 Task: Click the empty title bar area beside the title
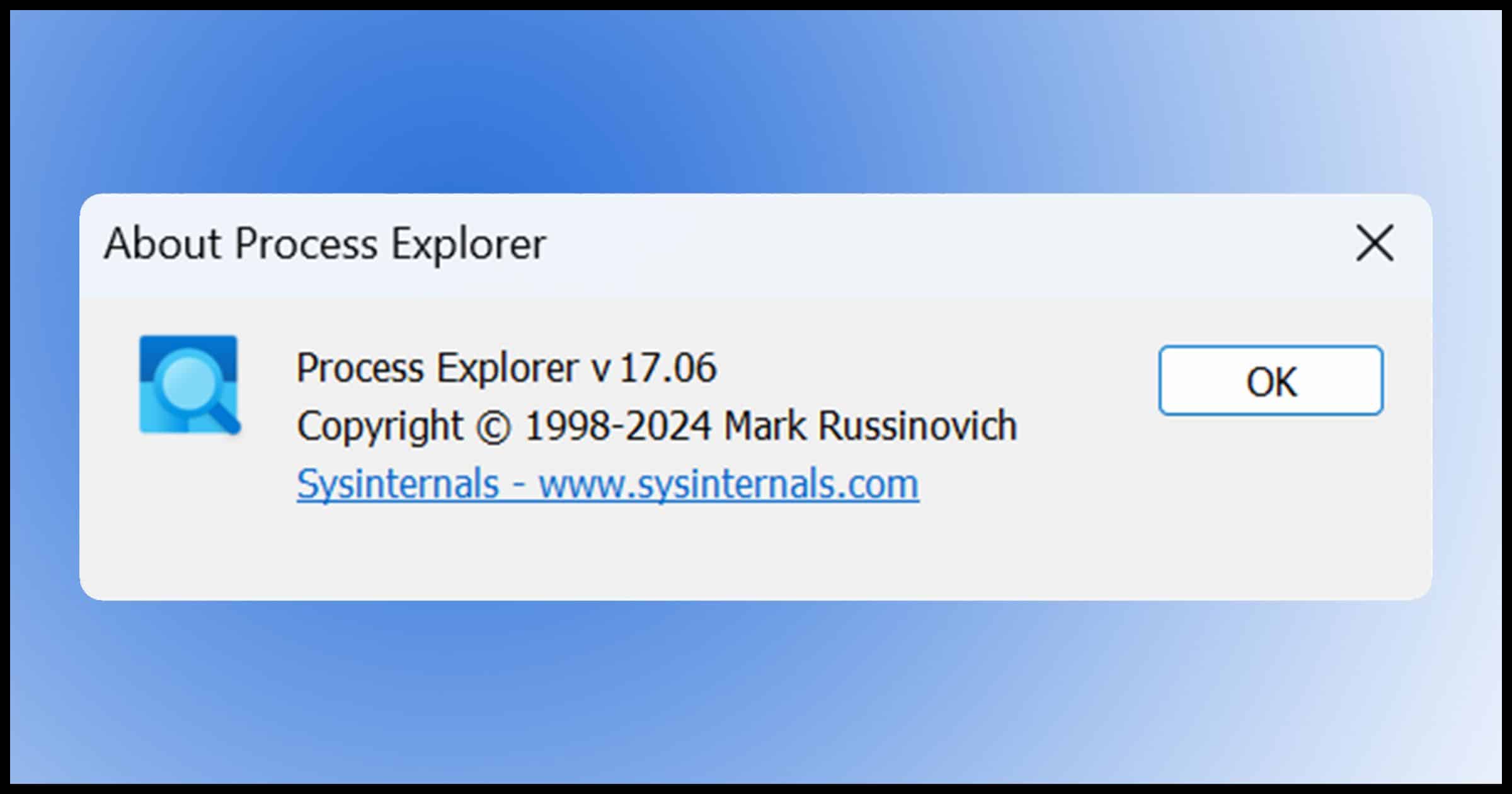(945, 245)
